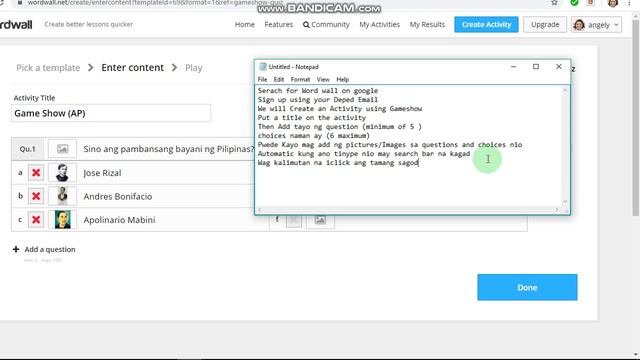Open the Notepad Help menu
Image resolution: width=640 pixels, height=360 pixels.
tap(342, 79)
